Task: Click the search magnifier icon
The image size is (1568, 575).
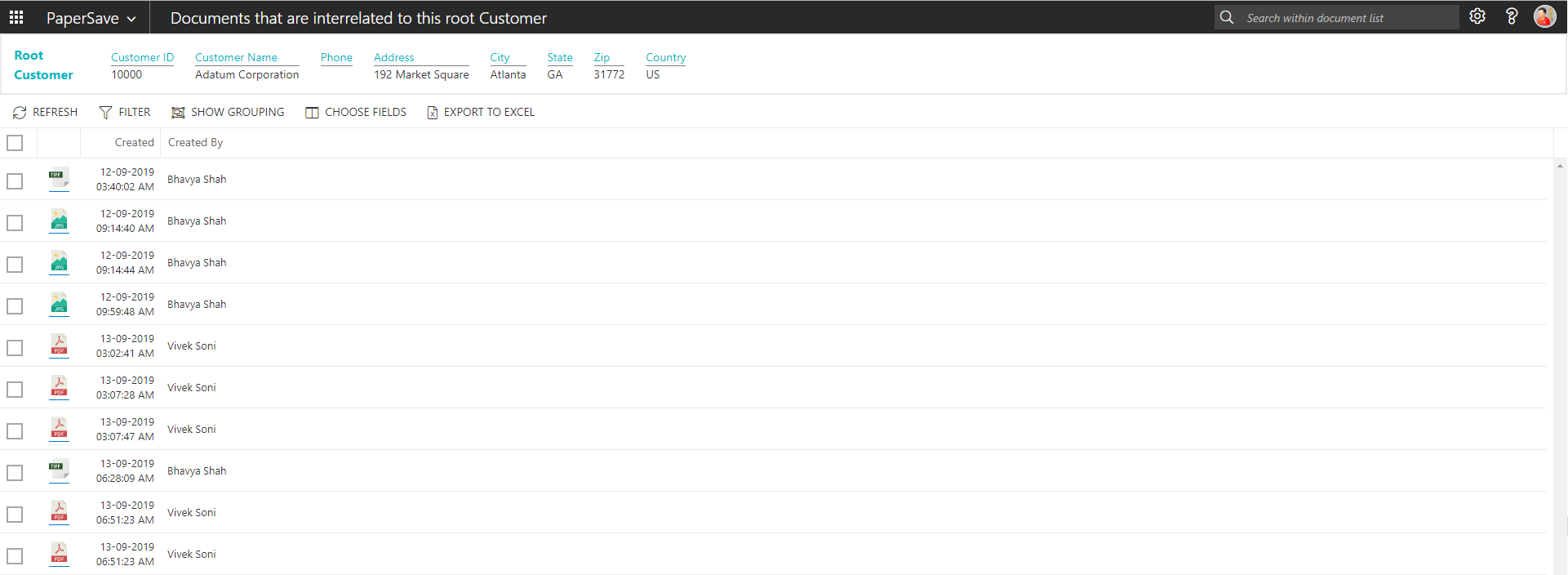Action: [1227, 17]
